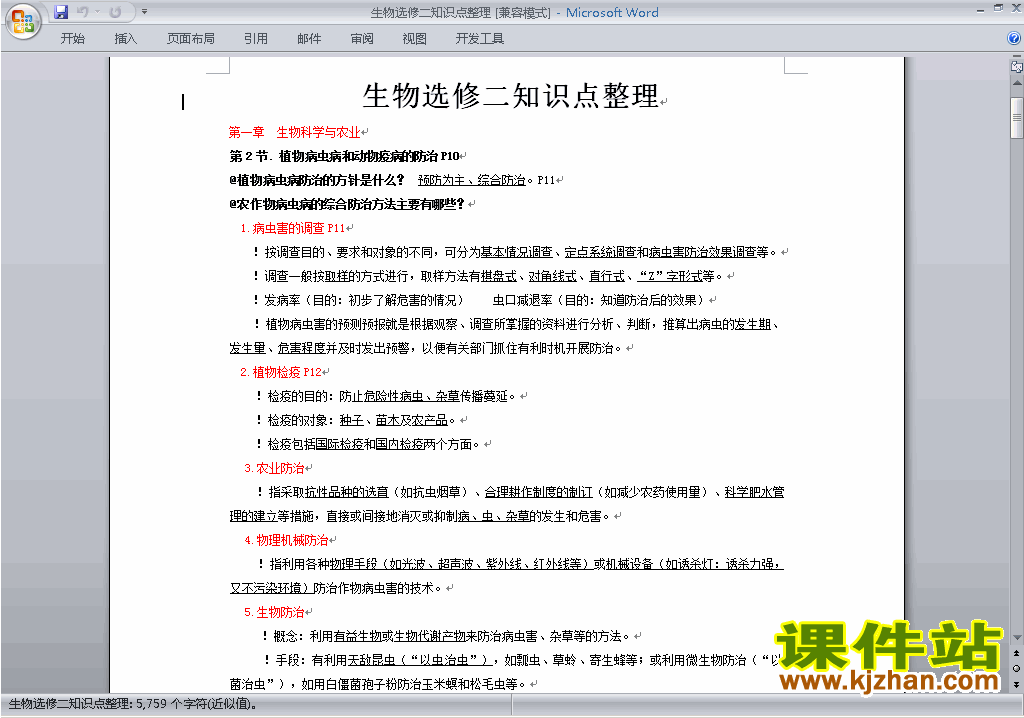Viewport: 1024px width, 718px height.
Task: Click the red heading 第一章 生物科学与农业
Action: point(294,133)
